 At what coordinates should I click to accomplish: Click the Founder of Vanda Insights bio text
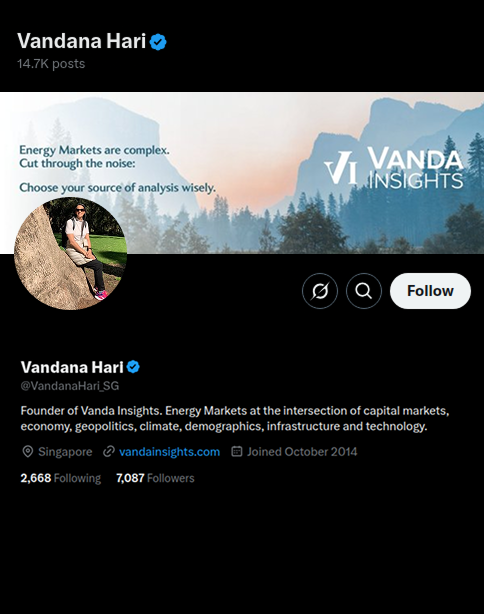point(235,418)
